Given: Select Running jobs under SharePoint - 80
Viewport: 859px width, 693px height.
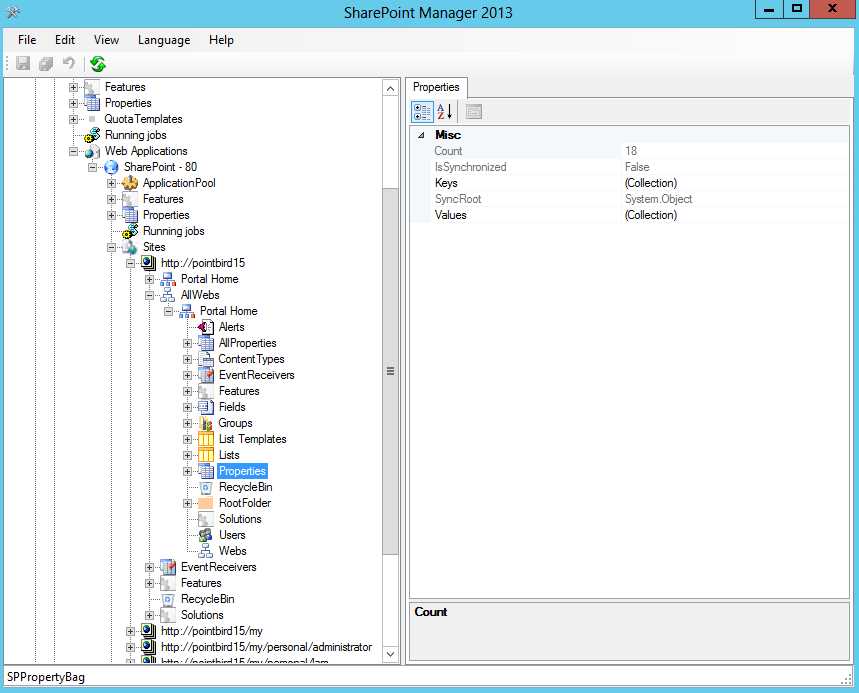Looking at the screenshot, I should (x=173, y=231).
